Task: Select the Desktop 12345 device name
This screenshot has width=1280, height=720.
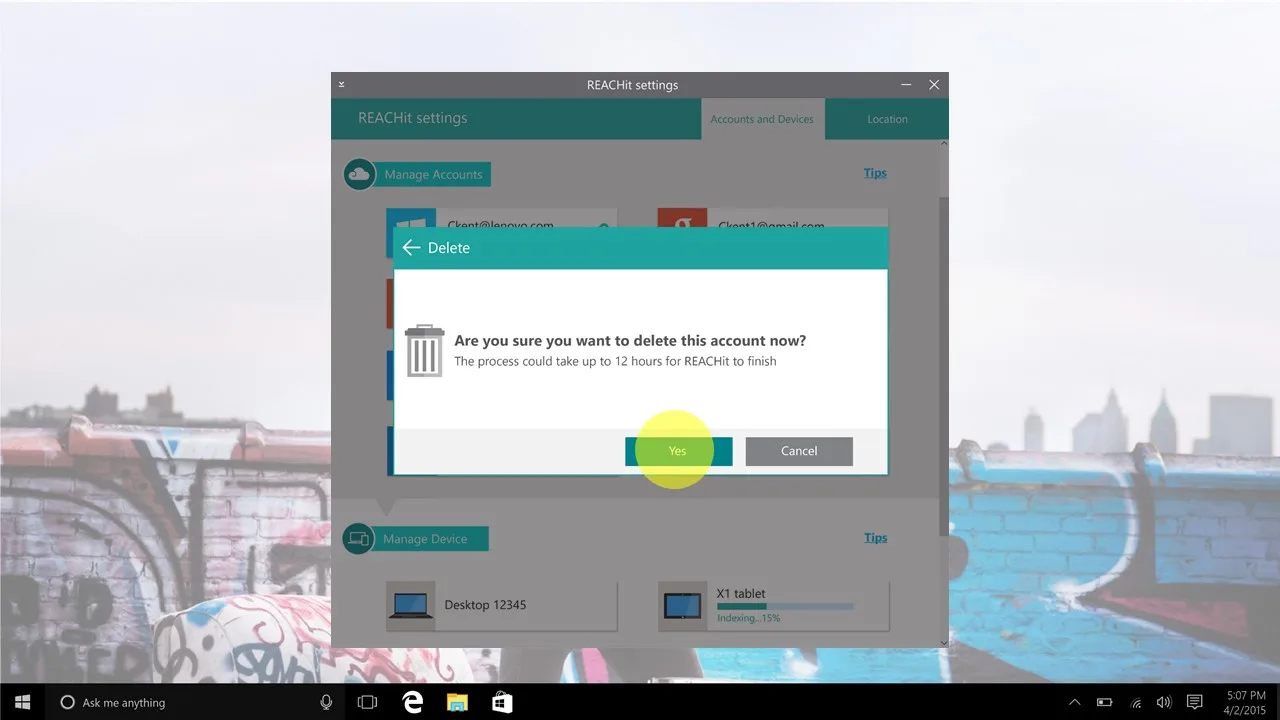Action: click(x=485, y=605)
